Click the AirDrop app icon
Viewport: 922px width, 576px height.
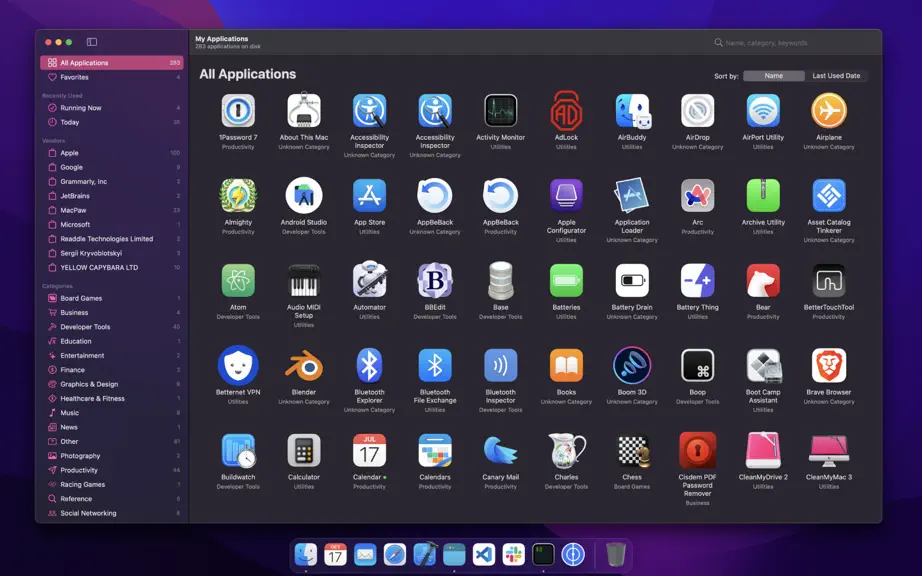point(697,110)
